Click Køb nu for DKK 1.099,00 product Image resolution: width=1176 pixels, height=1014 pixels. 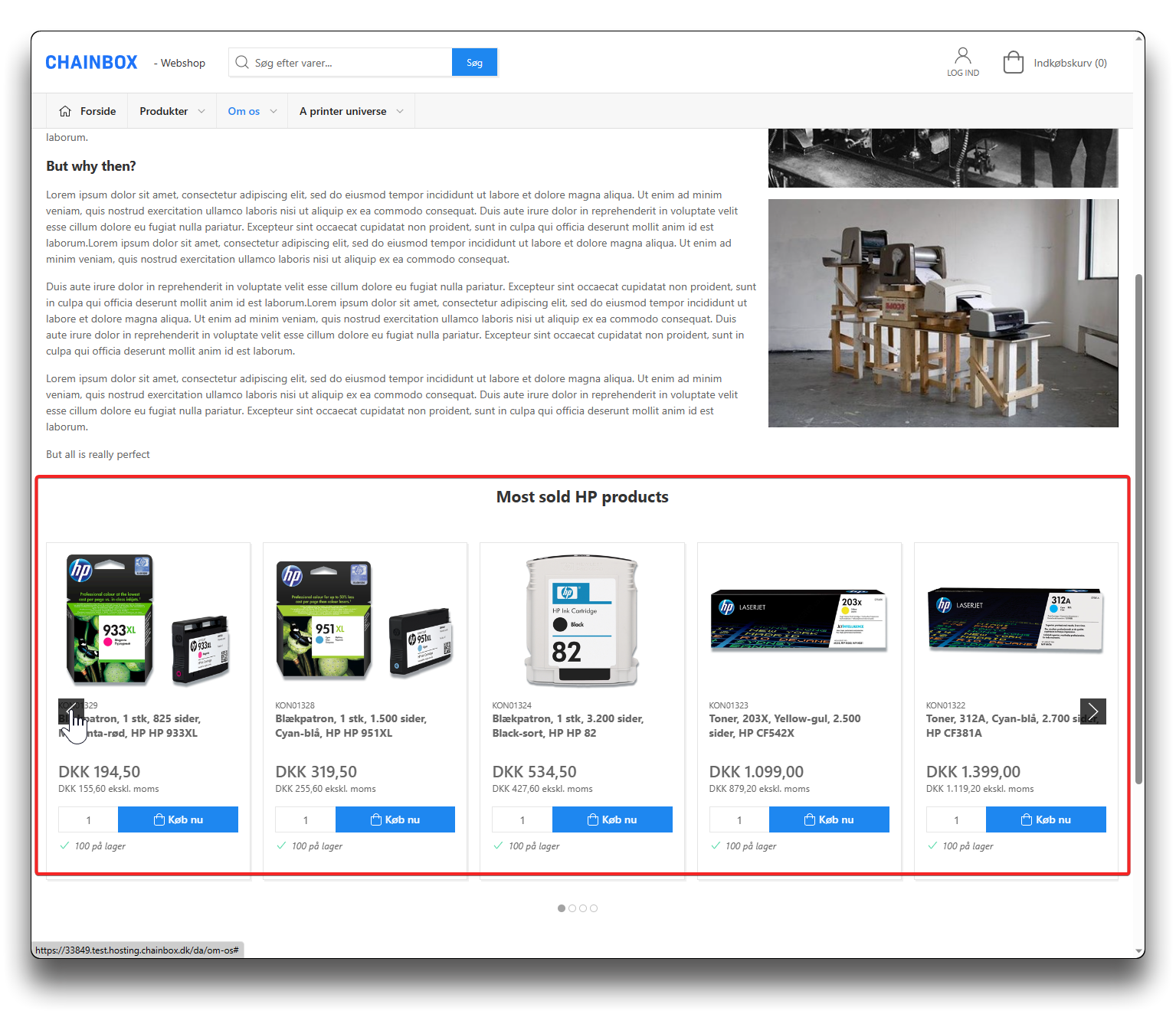click(829, 819)
